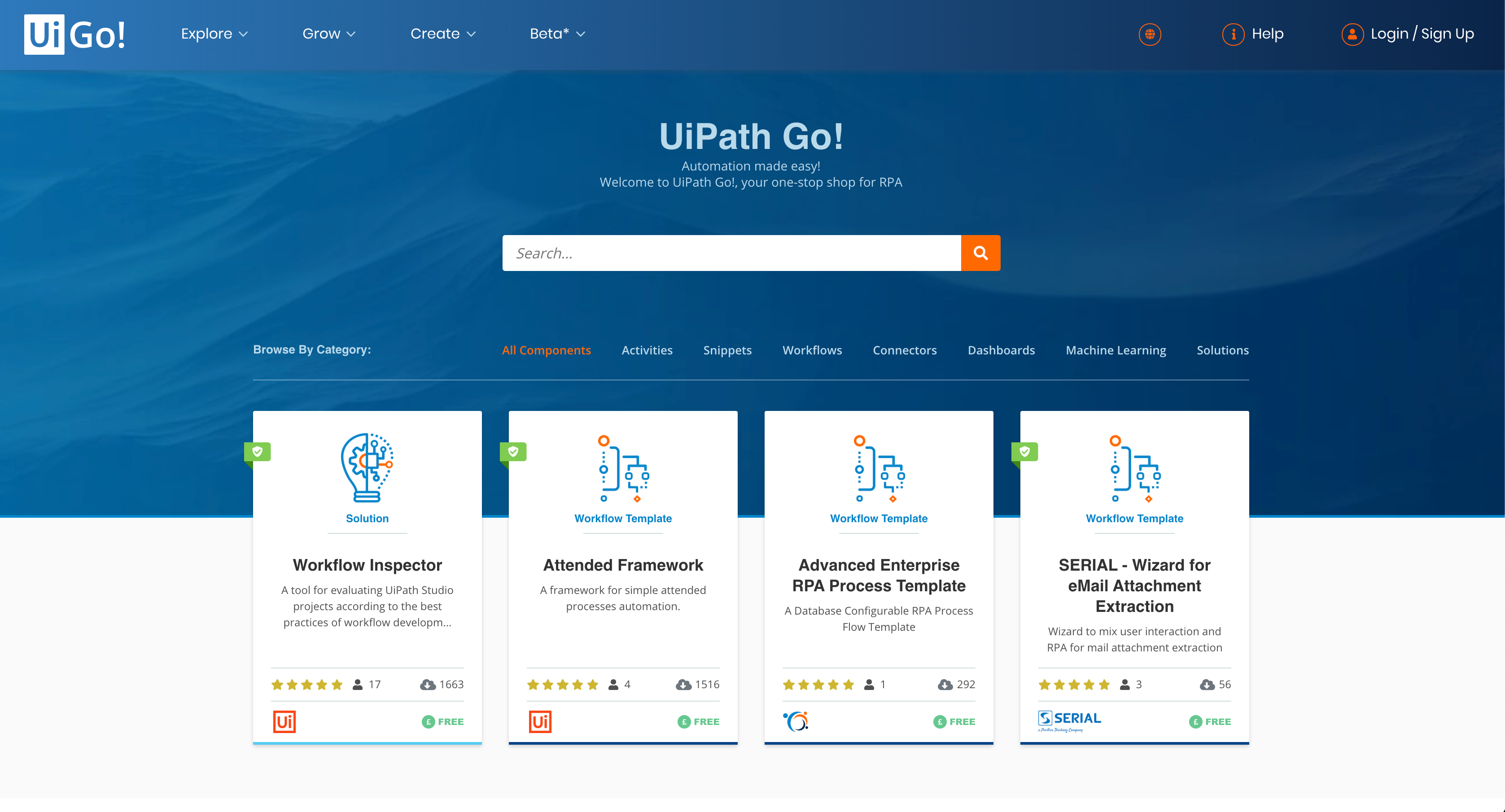
Task: Select the Workflows browse category tab
Action: point(813,350)
